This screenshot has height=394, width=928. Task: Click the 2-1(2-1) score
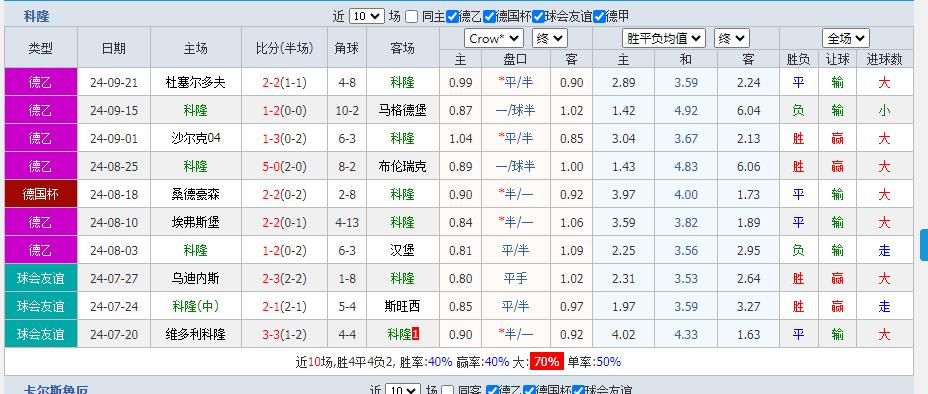(x=285, y=306)
